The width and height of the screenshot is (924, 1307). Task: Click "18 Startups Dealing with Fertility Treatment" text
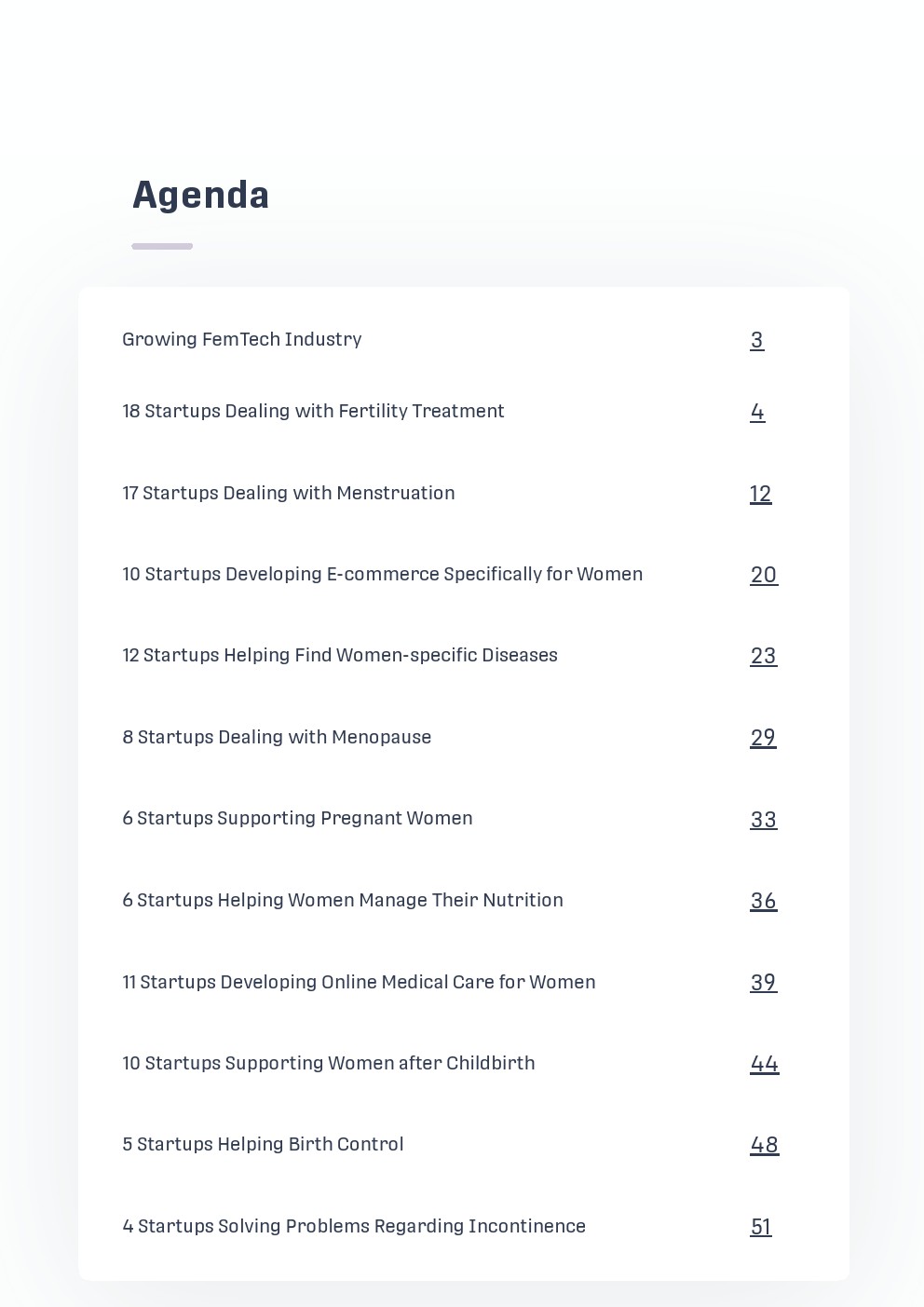313,412
